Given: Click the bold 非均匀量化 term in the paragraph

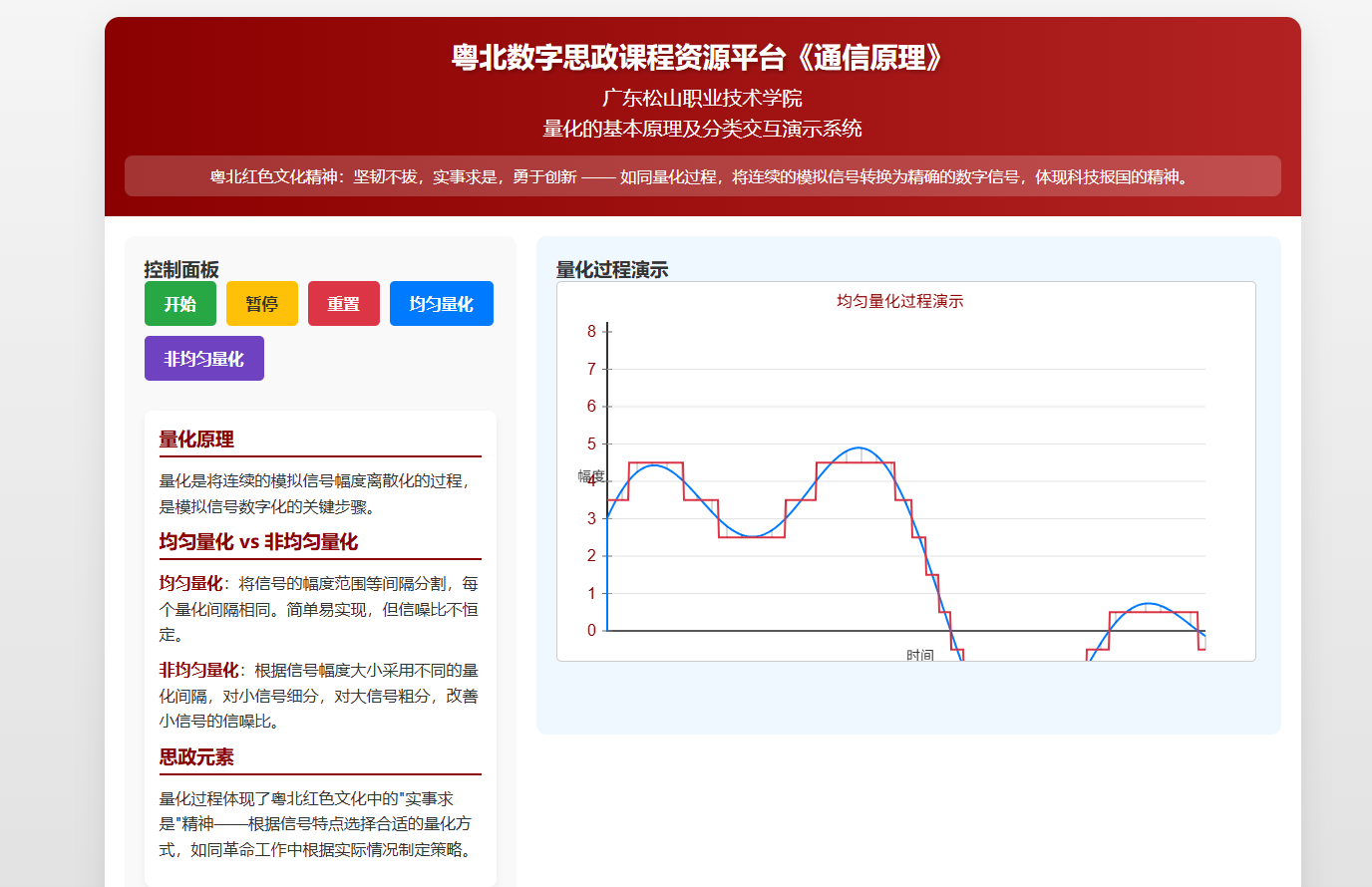Looking at the screenshot, I should pos(198,671).
